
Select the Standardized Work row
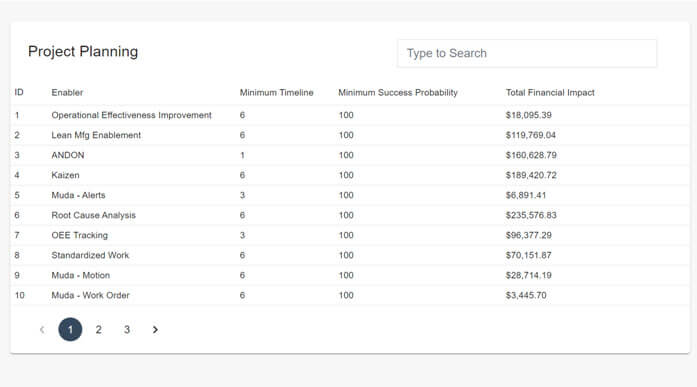pyautogui.click(x=350, y=255)
